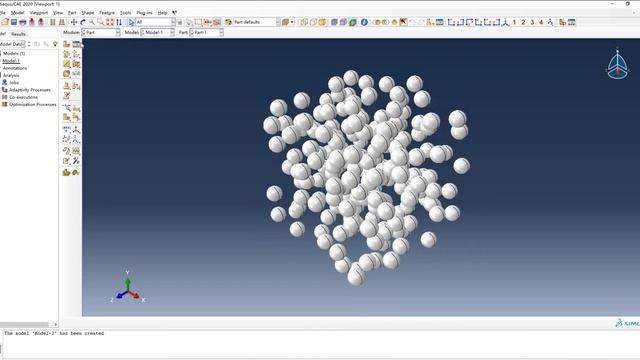Select Annotations tree item

click(x=15, y=68)
